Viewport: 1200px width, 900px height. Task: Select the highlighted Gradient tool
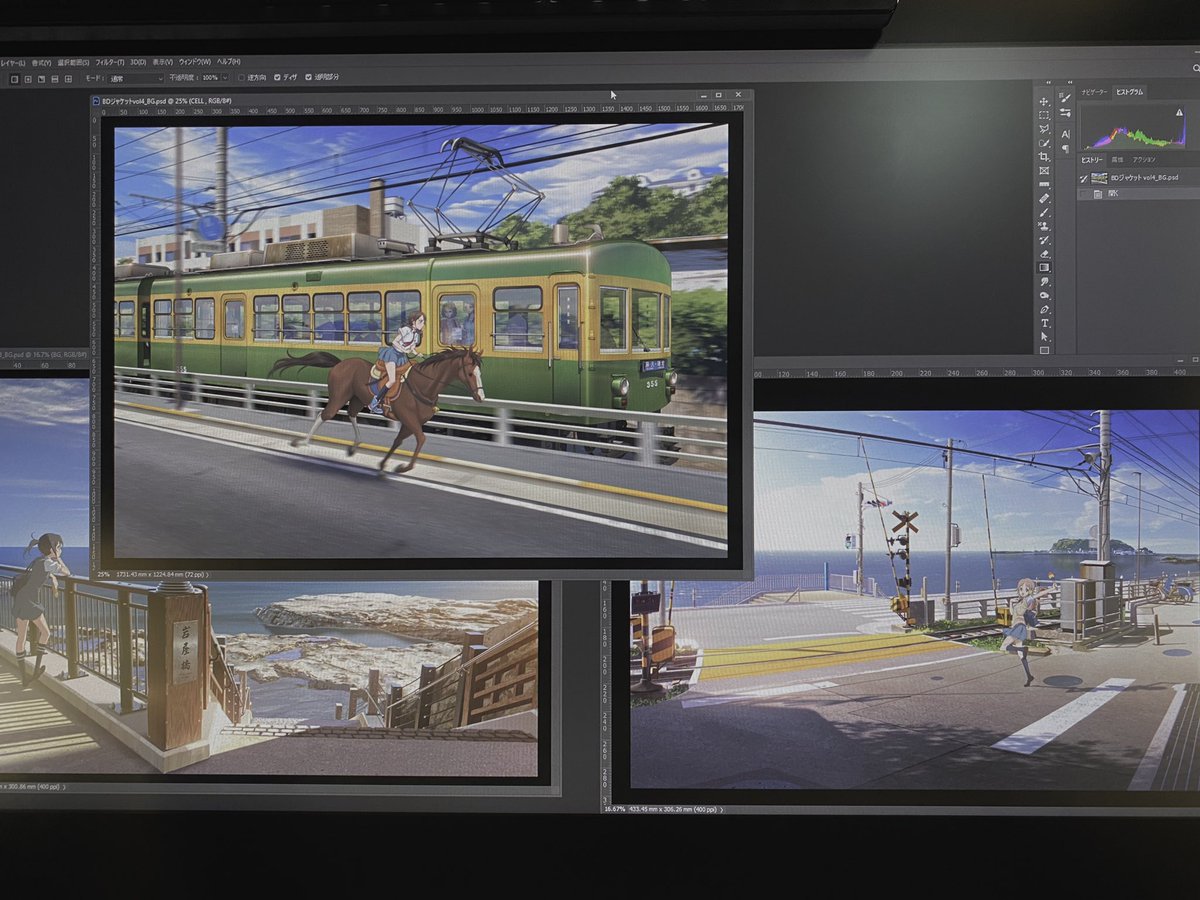[1044, 267]
